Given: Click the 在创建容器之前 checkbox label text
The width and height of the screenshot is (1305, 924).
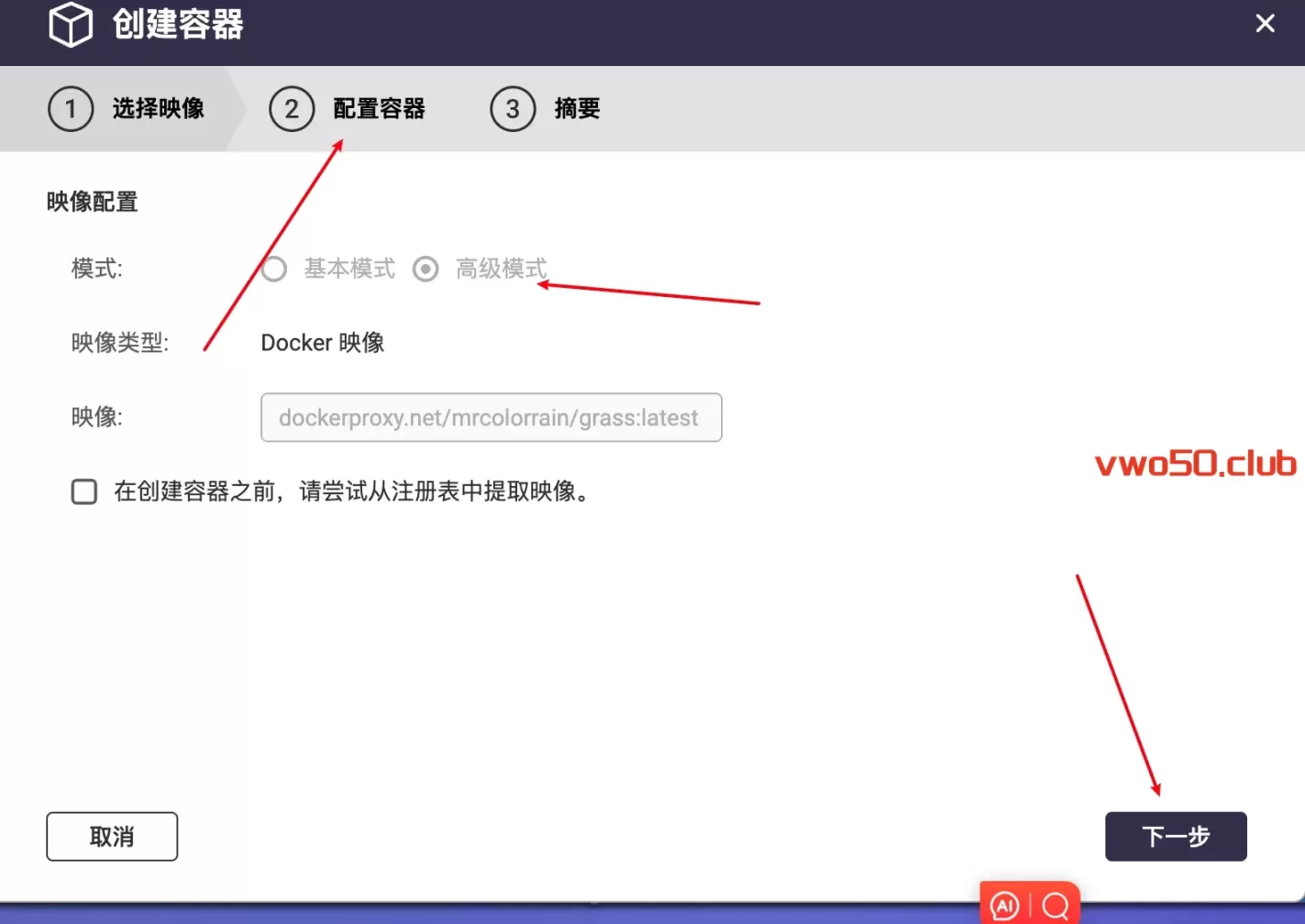Looking at the screenshot, I should pos(353,491).
